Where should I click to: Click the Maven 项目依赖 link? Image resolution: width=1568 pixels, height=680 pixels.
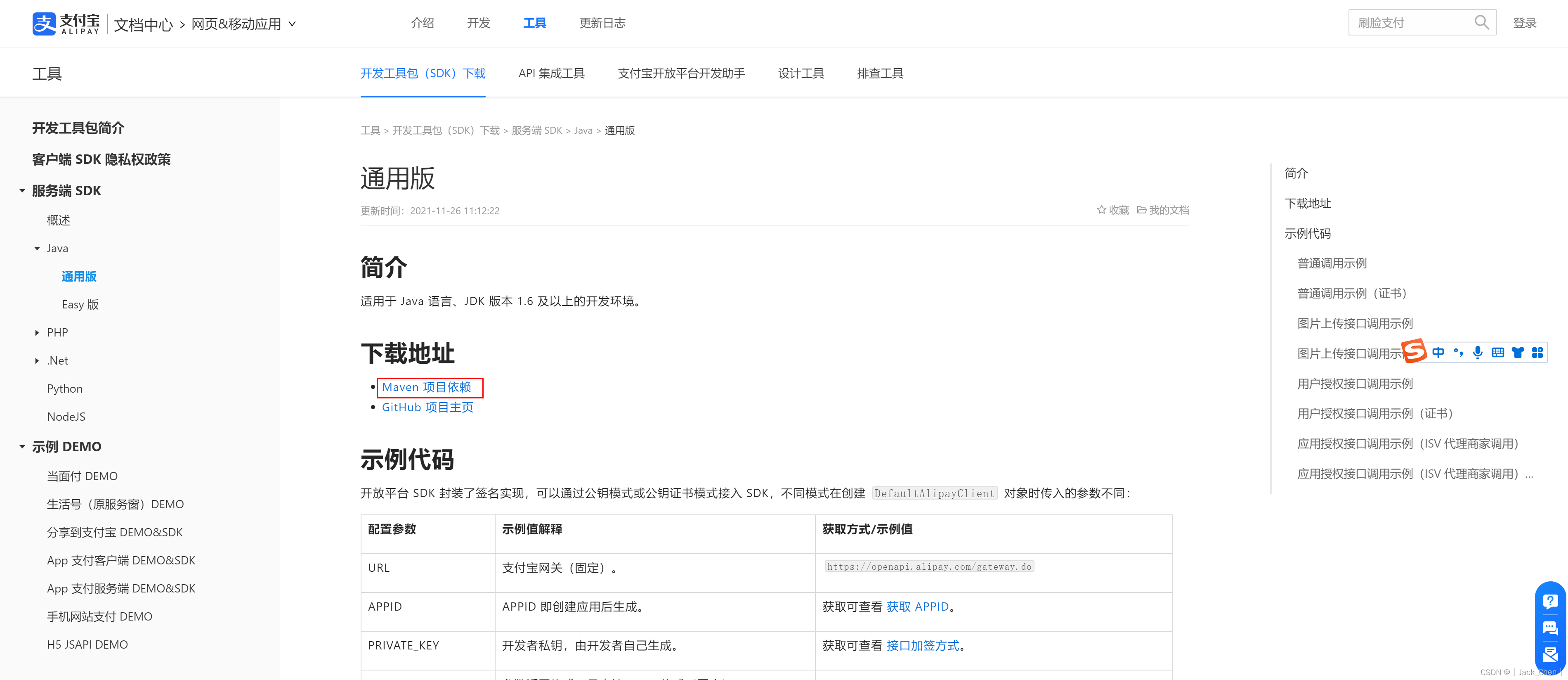pyautogui.click(x=426, y=387)
